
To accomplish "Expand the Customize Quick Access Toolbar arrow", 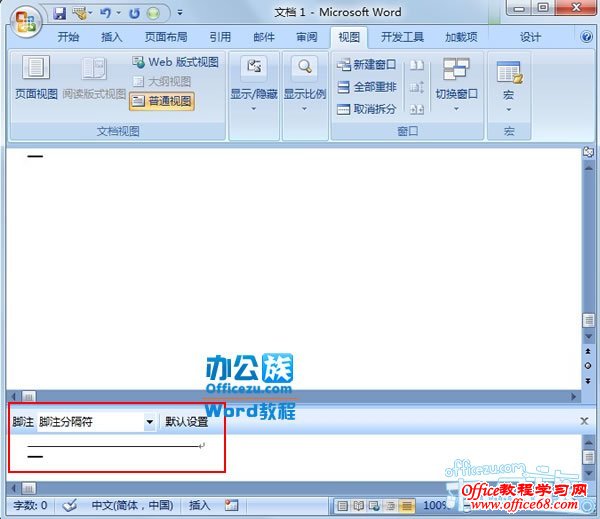I will point(180,13).
